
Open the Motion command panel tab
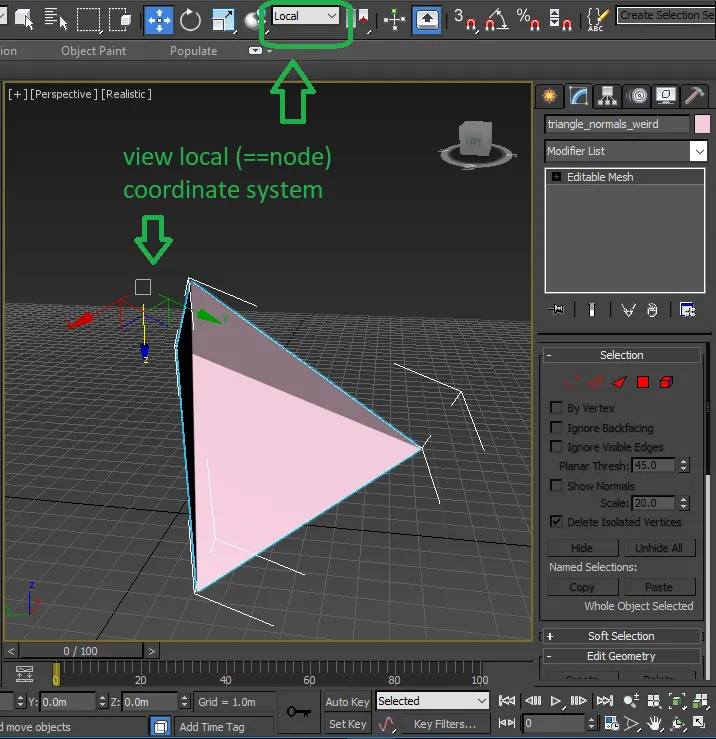(637, 96)
